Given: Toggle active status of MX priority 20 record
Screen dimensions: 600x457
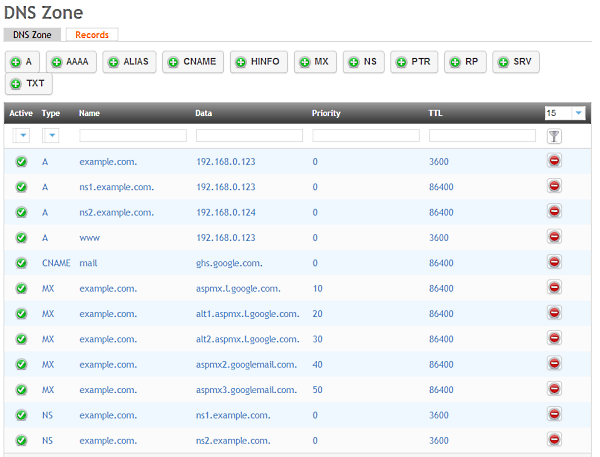Looking at the screenshot, I should [21, 314].
